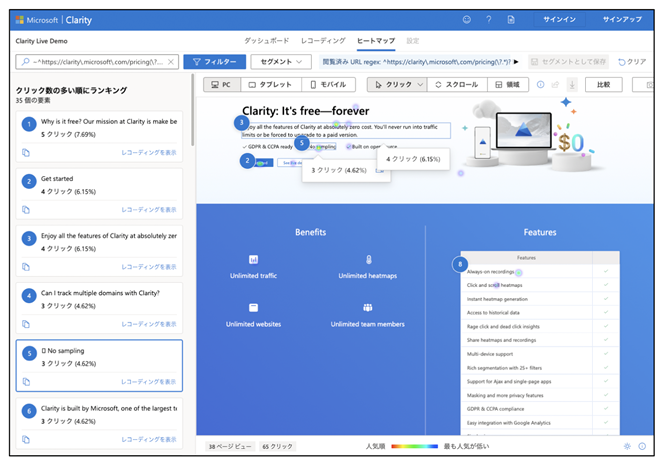The width and height of the screenshot is (665, 466).
Task: Click the 比較 compare button
Action: pyautogui.click(x=604, y=84)
